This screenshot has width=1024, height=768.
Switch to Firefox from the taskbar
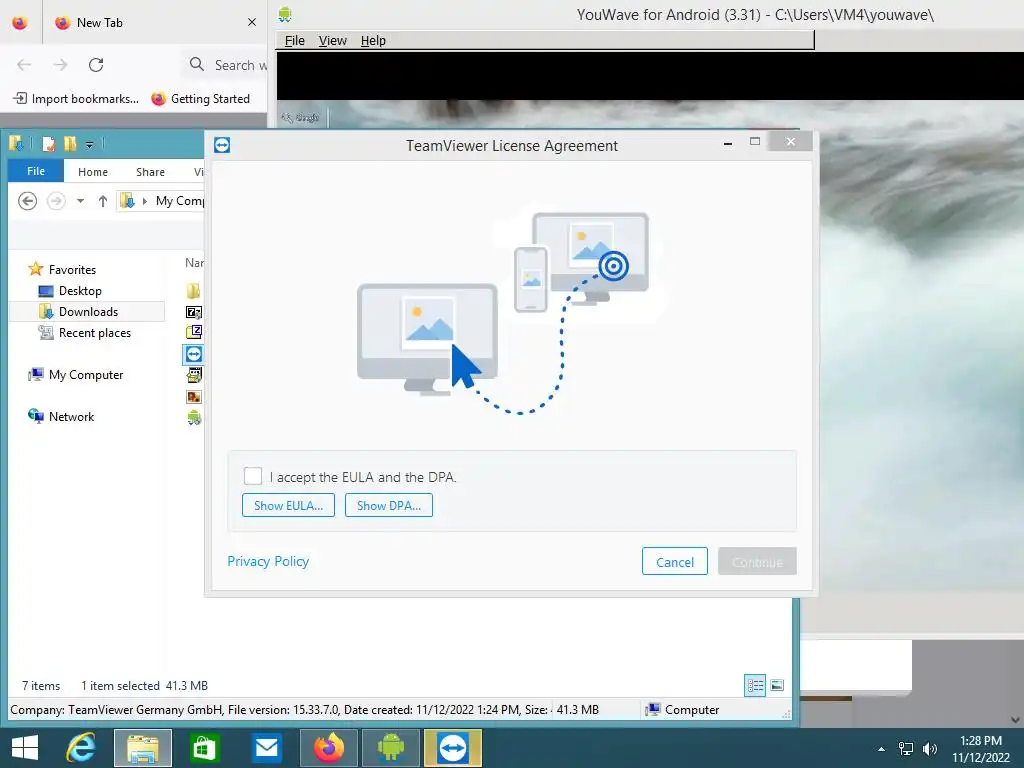[x=328, y=748]
